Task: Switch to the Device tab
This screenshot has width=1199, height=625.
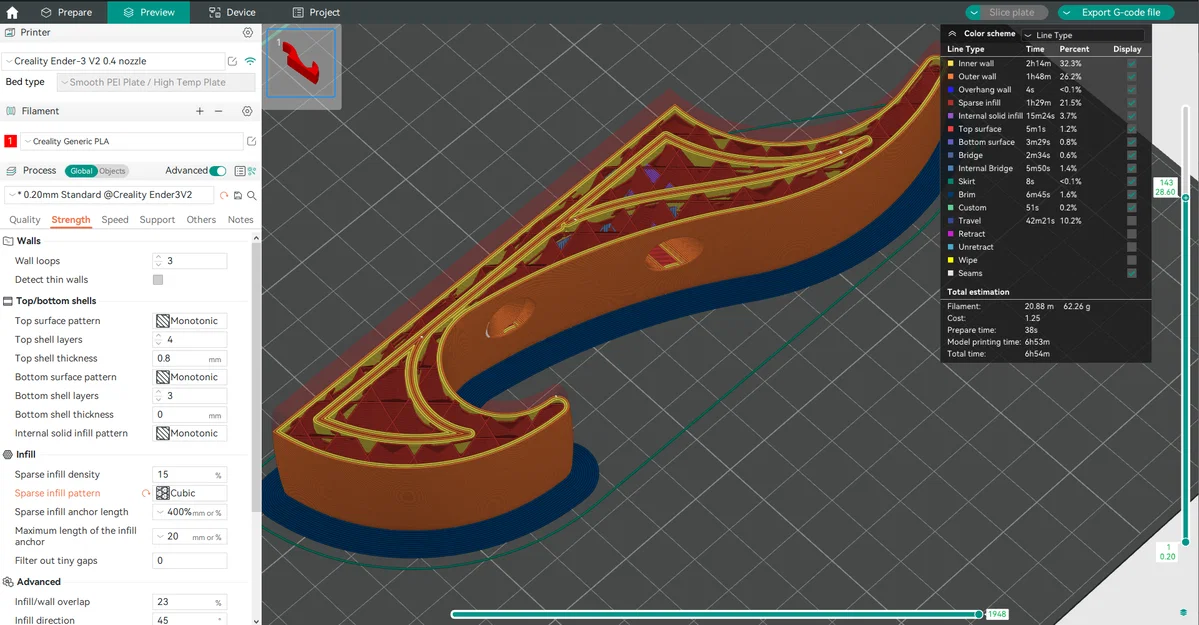Action: (x=232, y=12)
